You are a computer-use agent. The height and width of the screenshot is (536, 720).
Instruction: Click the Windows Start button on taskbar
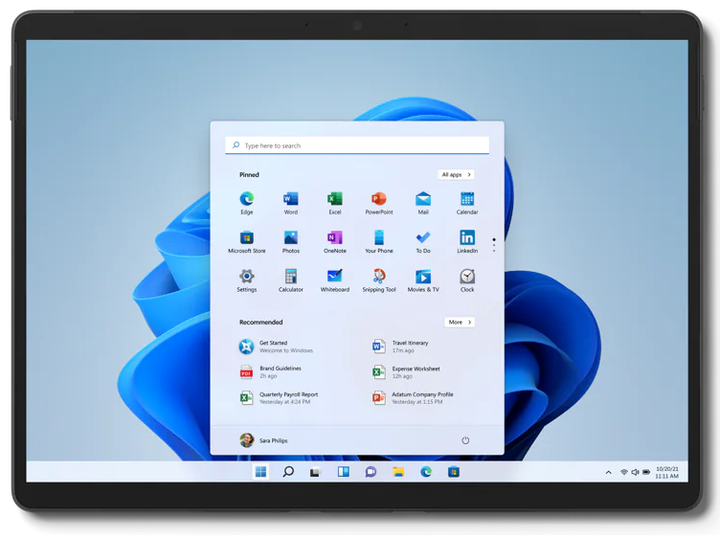pos(260,472)
